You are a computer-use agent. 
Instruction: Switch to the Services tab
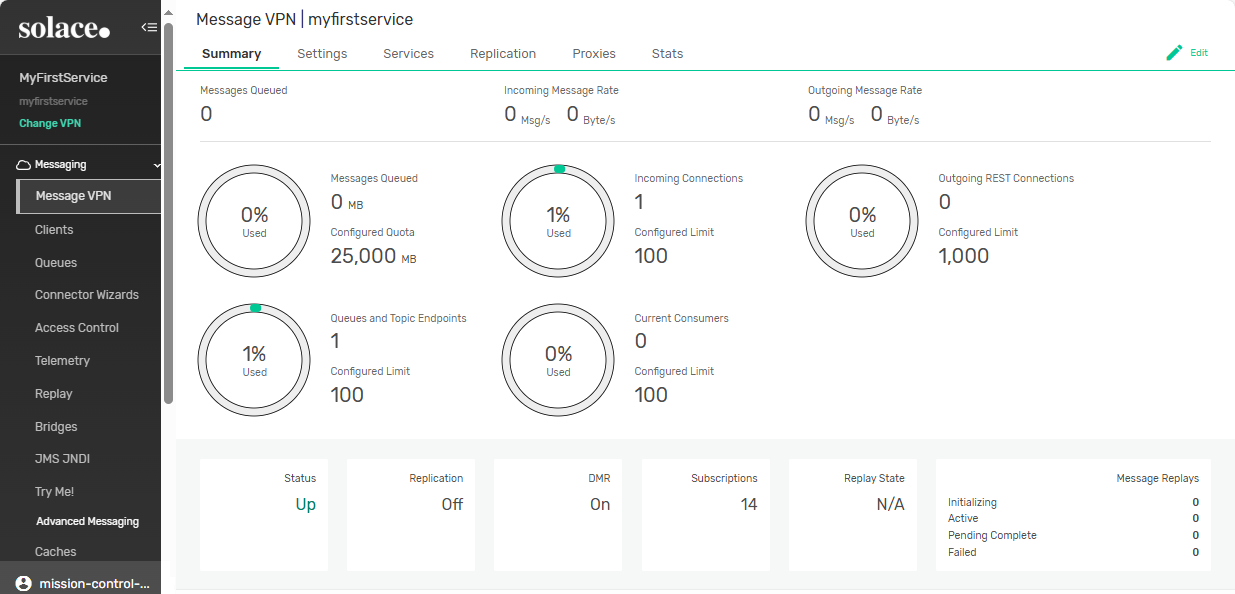tap(408, 54)
